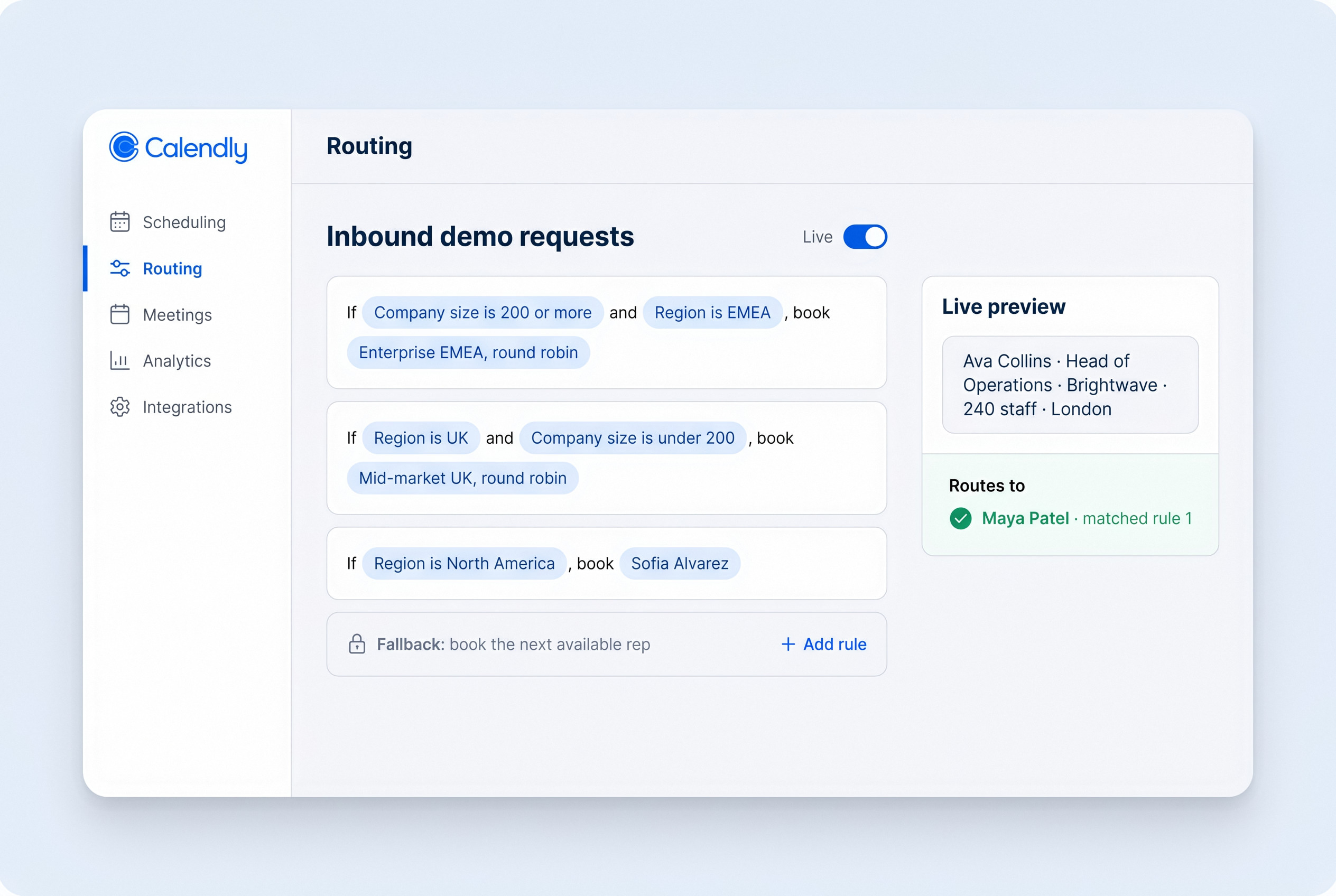Image resolution: width=1336 pixels, height=896 pixels.
Task: Click the Fallback: book the next available rep text
Action: click(x=513, y=644)
